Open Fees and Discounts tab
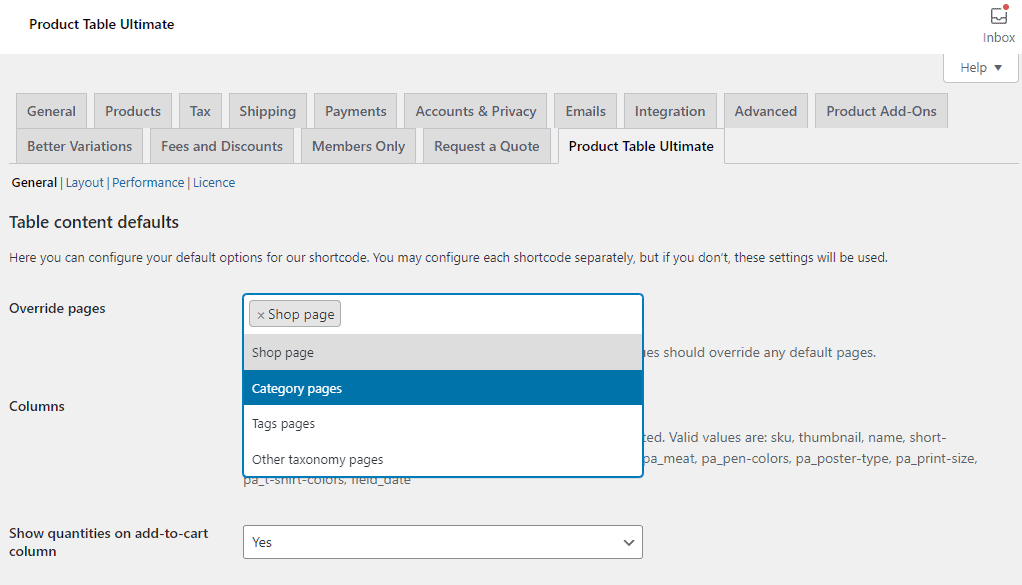The image size is (1022, 585). tap(222, 146)
